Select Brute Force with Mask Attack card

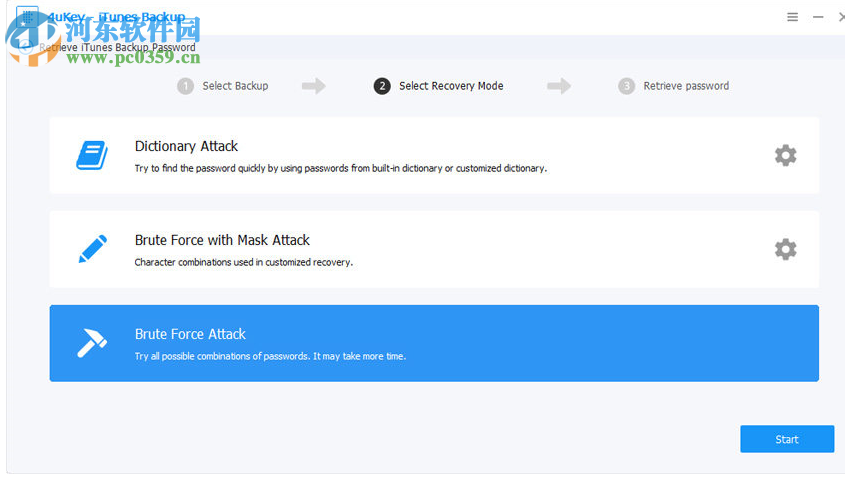coord(434,249)
